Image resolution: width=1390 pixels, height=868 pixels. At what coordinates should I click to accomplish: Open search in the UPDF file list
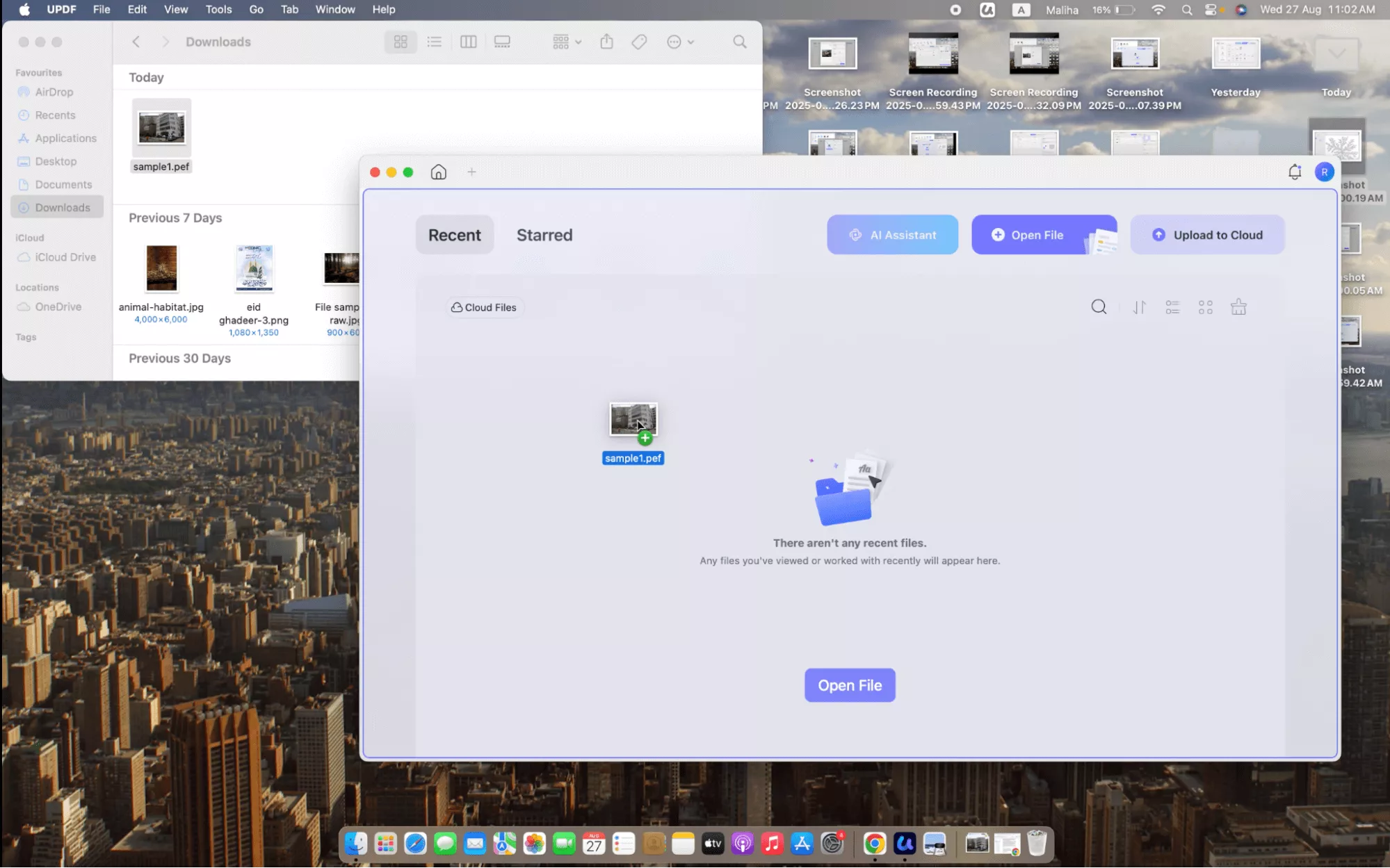click(x=1099, y=306)
